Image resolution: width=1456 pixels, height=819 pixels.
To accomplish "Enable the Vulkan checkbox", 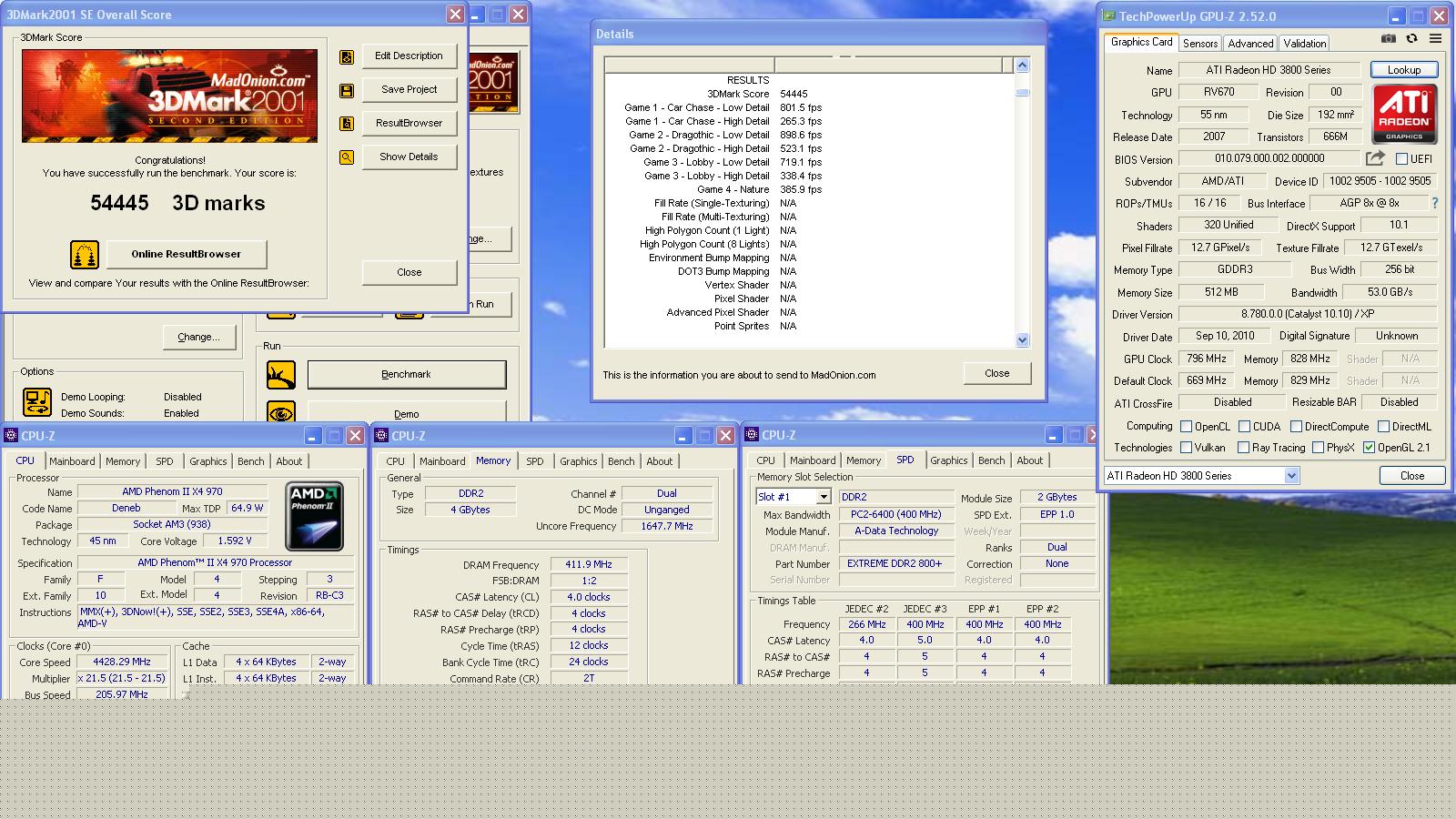I will [x=1186, y=447].
